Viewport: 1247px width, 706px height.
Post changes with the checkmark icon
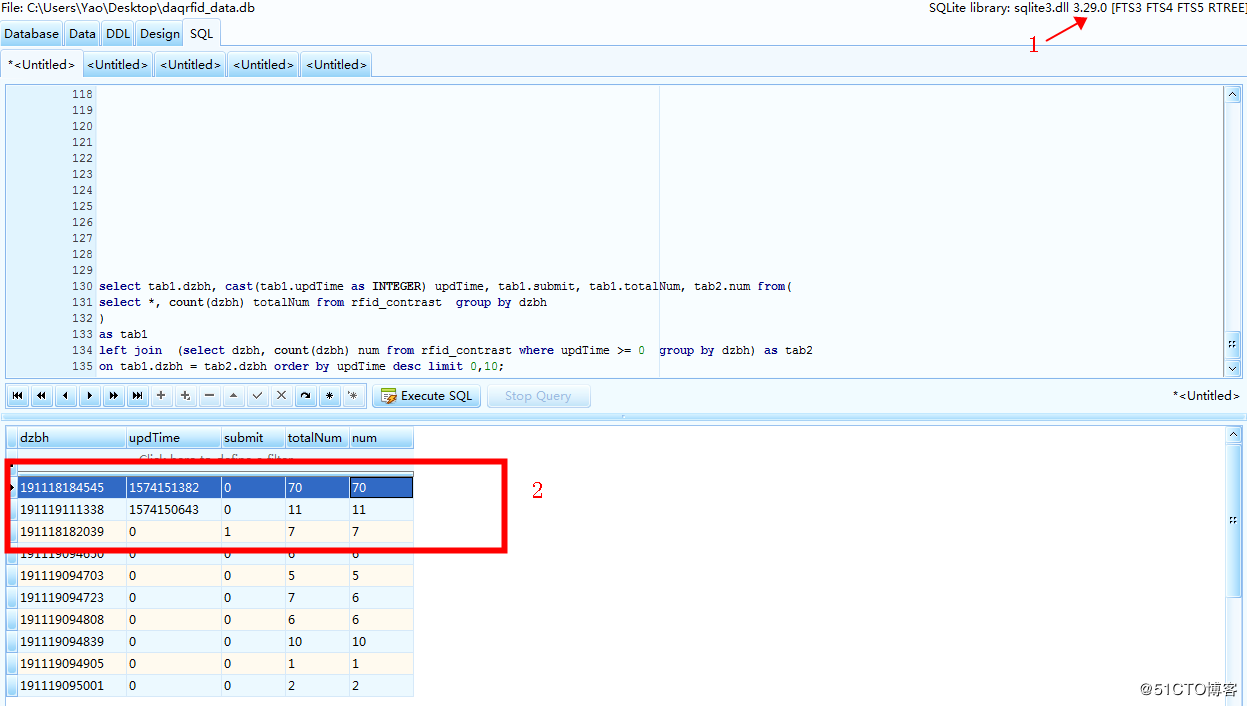tap(258, 396)
